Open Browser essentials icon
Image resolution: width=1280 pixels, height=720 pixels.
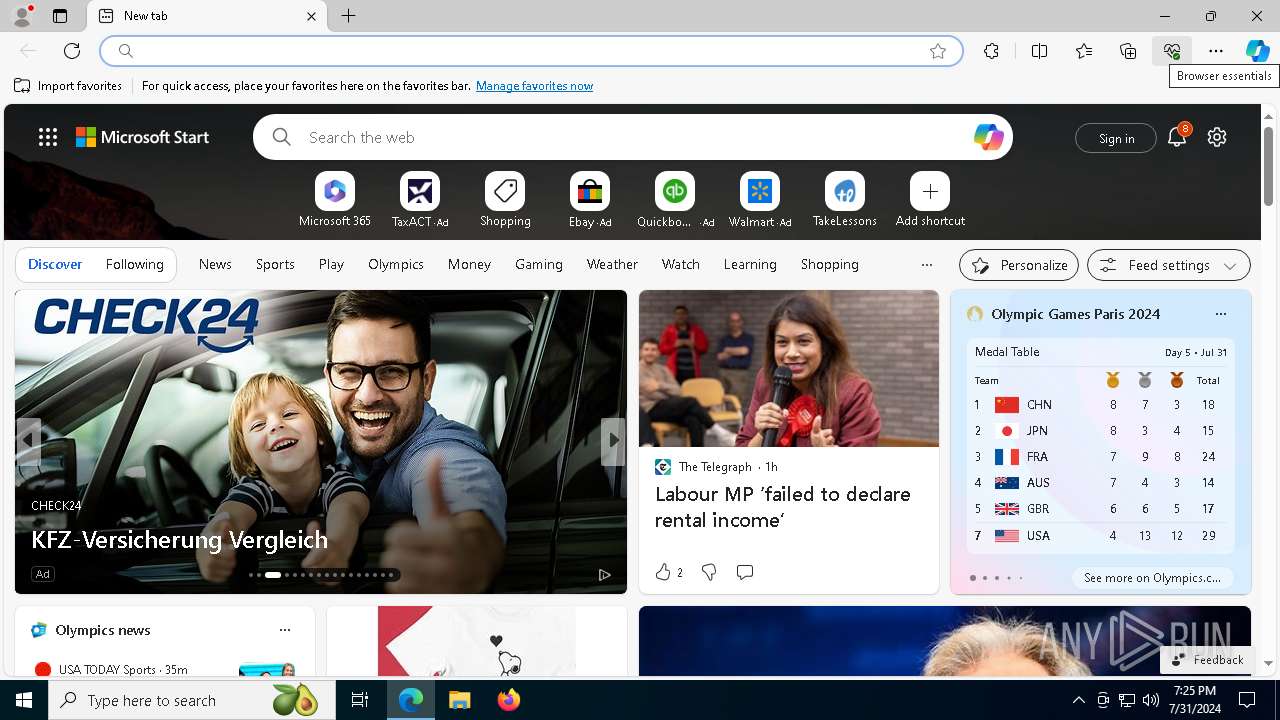1172,51
